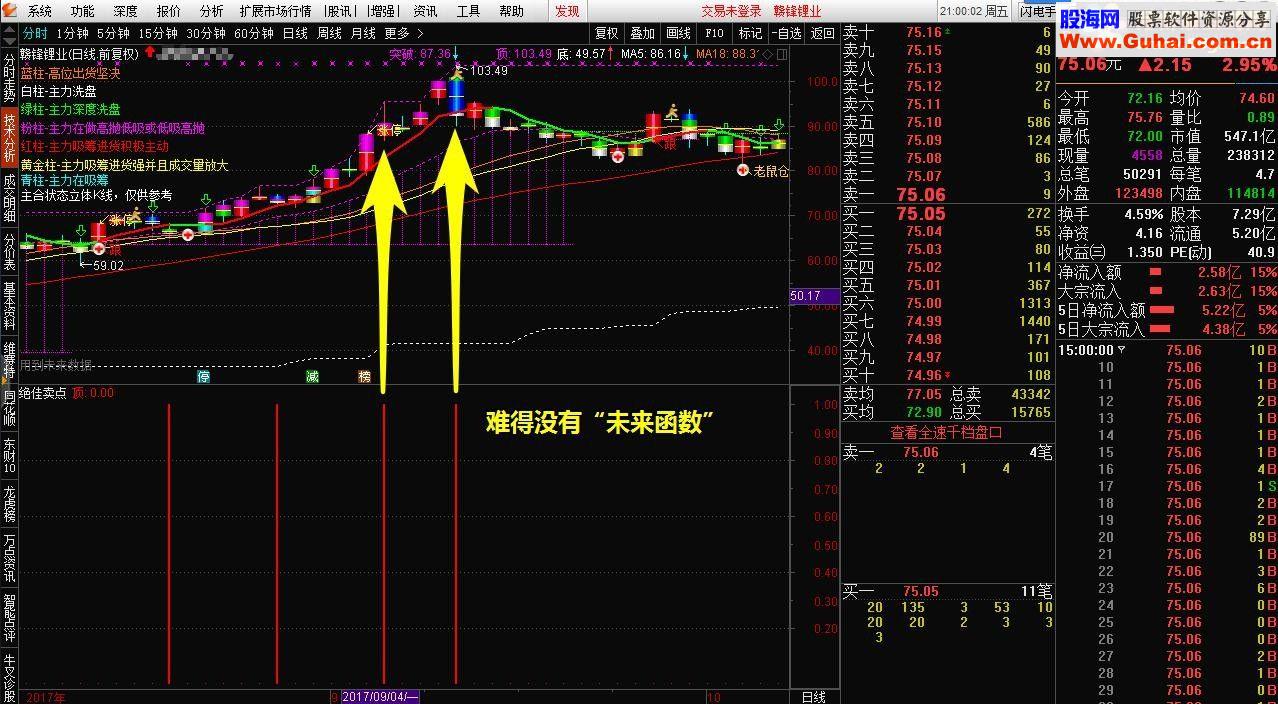Click the 赣锋锂业 stock name in title bar
Screen dimensions: 1278x704
(x=797, y=11)
